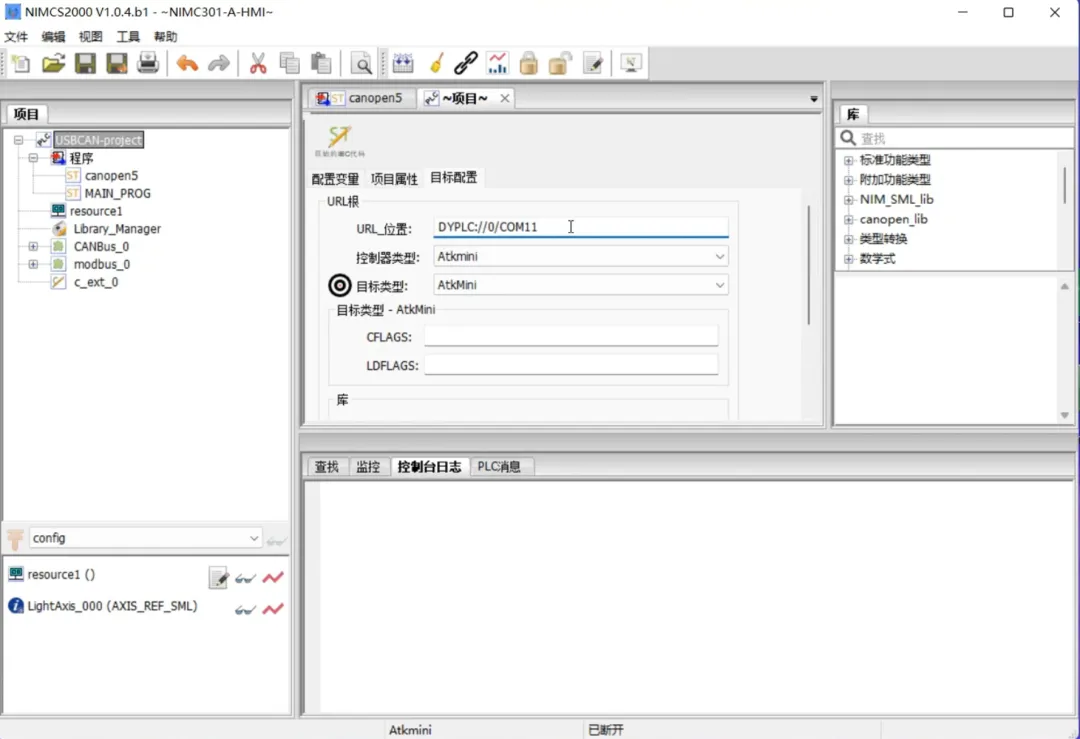This screenshot has height=739, width=1080.
Task: Switch to the 配置变量 tab
Action: tap(335, 179)
